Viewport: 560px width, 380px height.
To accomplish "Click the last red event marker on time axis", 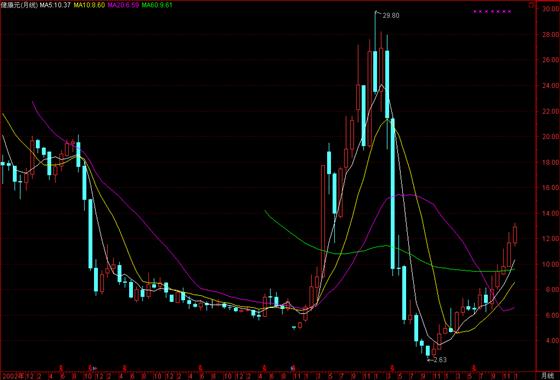I will [x=474, y=368].
